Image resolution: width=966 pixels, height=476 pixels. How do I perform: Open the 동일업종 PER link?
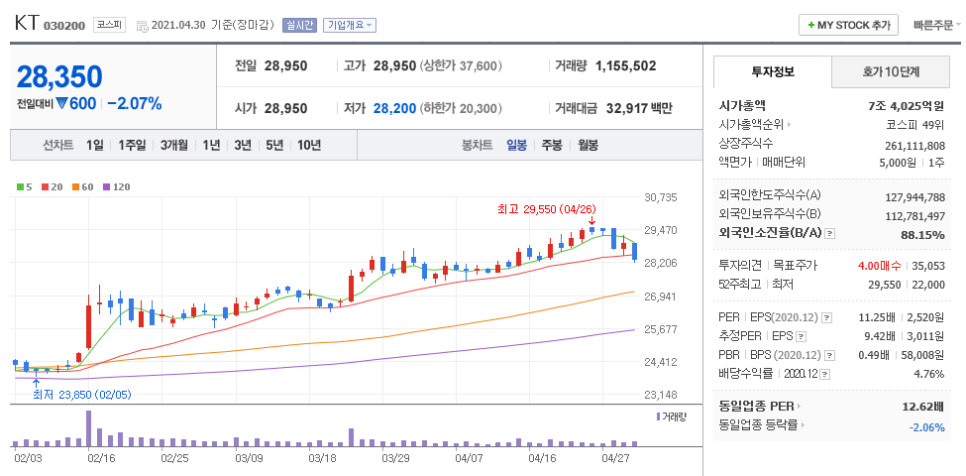[x=760, y=406]
